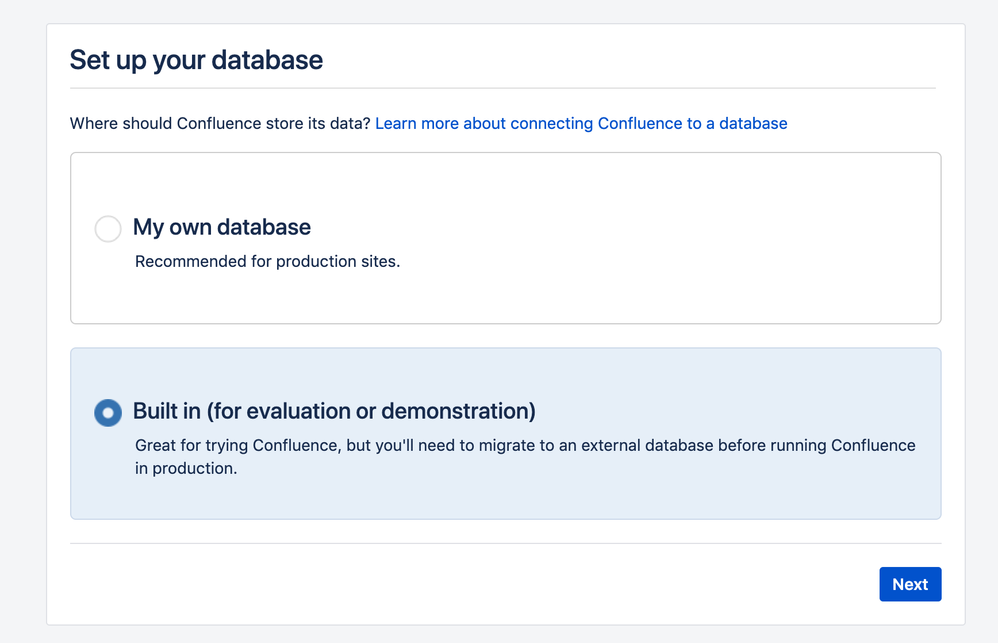The image size is (998, 643).
Task: Open the Learn more about connecting Confluence link
Action: tap(581, 124)
